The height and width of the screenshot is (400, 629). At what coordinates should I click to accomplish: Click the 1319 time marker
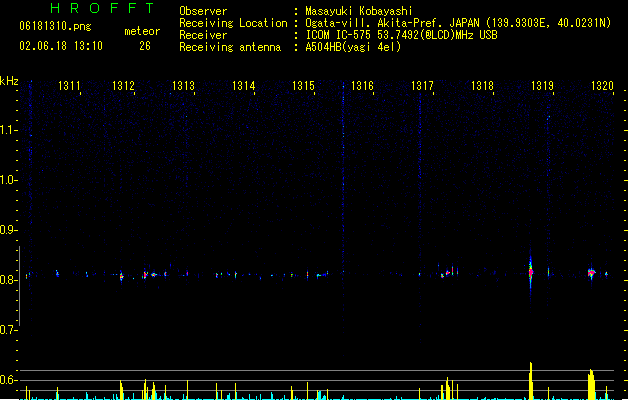click(542, 86)
